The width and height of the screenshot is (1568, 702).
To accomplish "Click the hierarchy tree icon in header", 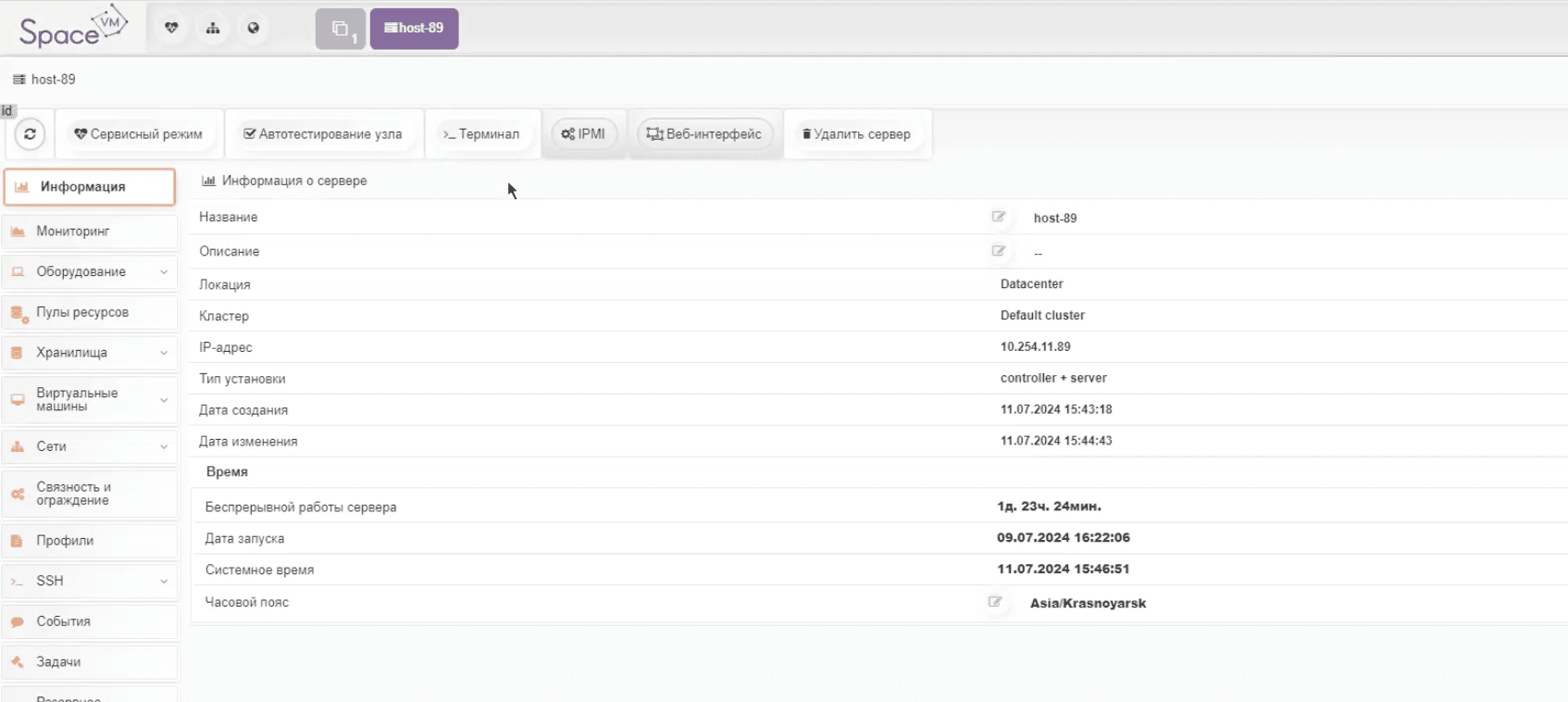I will coord(213,28).
